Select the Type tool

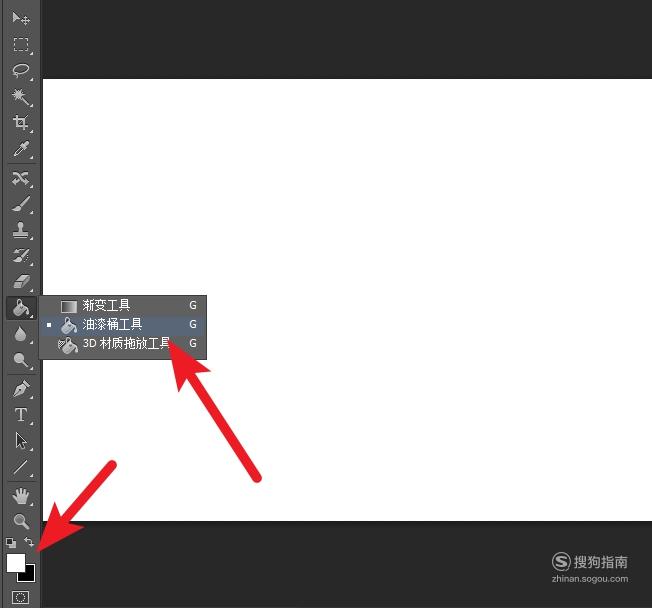[21, 415]
